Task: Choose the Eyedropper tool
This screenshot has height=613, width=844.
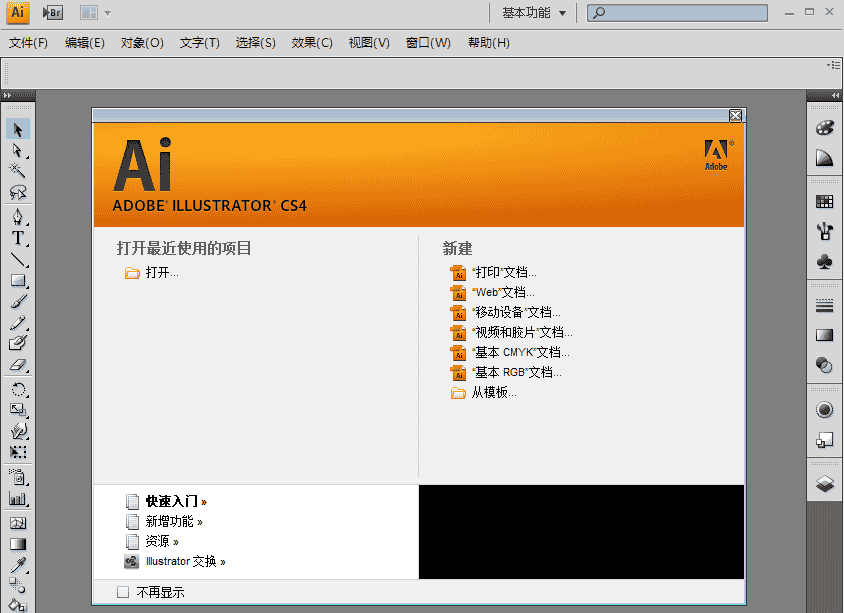Action: click(x=16, y=565)
